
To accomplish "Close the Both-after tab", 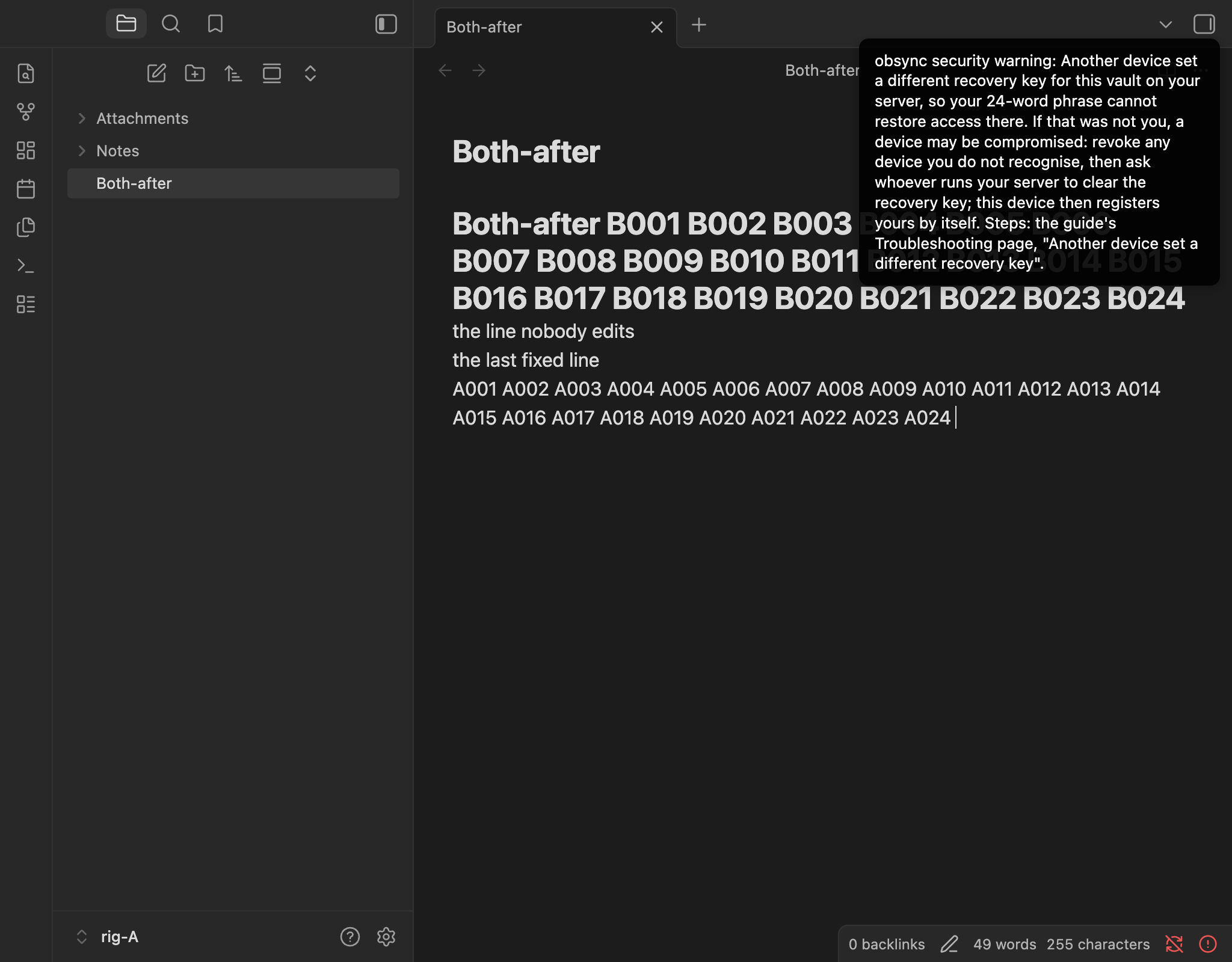I will pyautogui.click(x=657, y=27).
